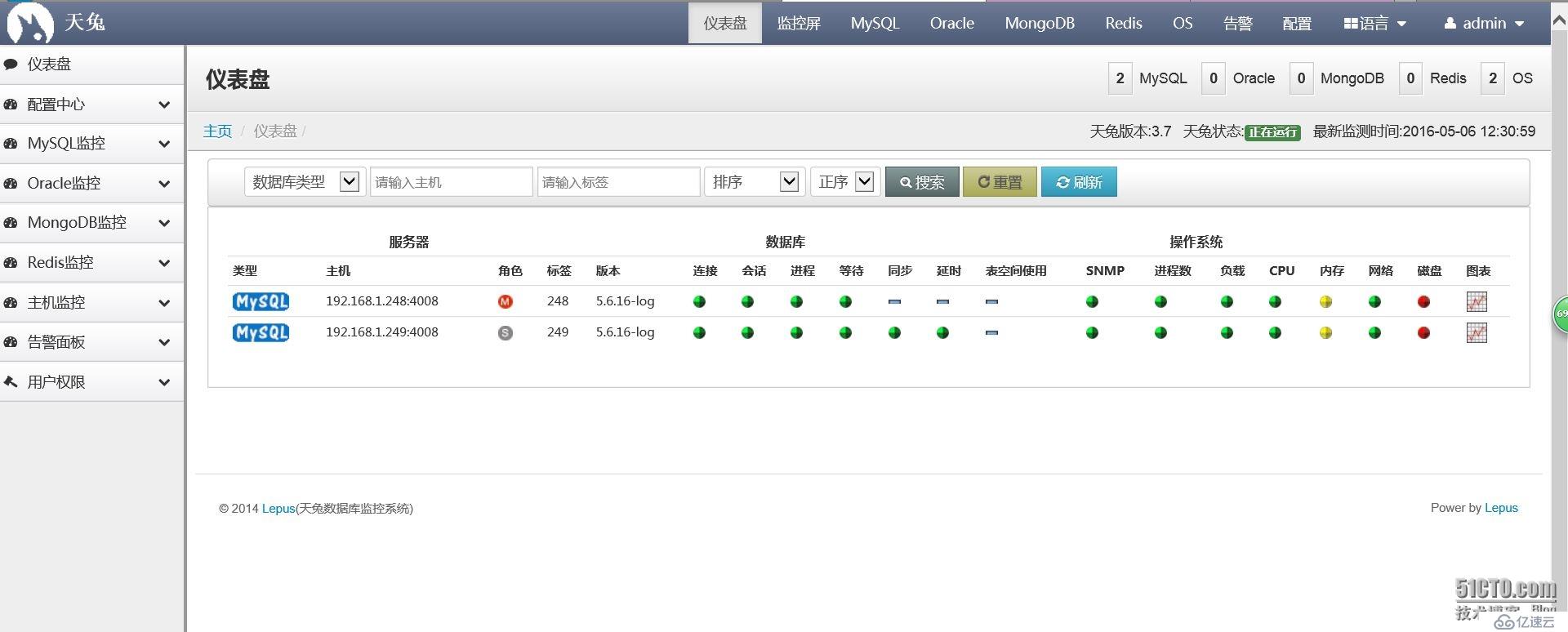Click the 重置 reset button
1568x632 pixels.
(1000, 182)
